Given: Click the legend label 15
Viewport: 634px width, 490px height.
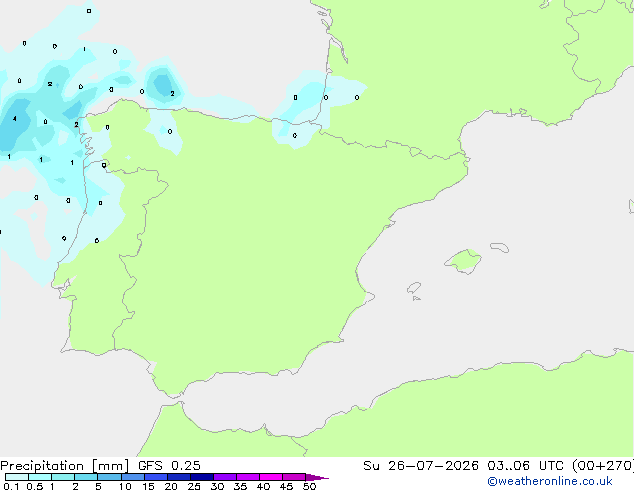Looking at the screenshot, I should coord(148,486).
